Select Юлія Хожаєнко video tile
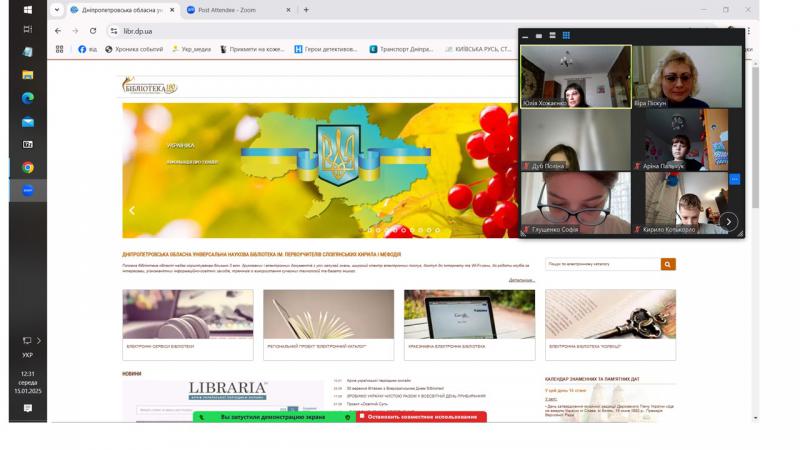800x450 pixels. click(x=576, y=77)
